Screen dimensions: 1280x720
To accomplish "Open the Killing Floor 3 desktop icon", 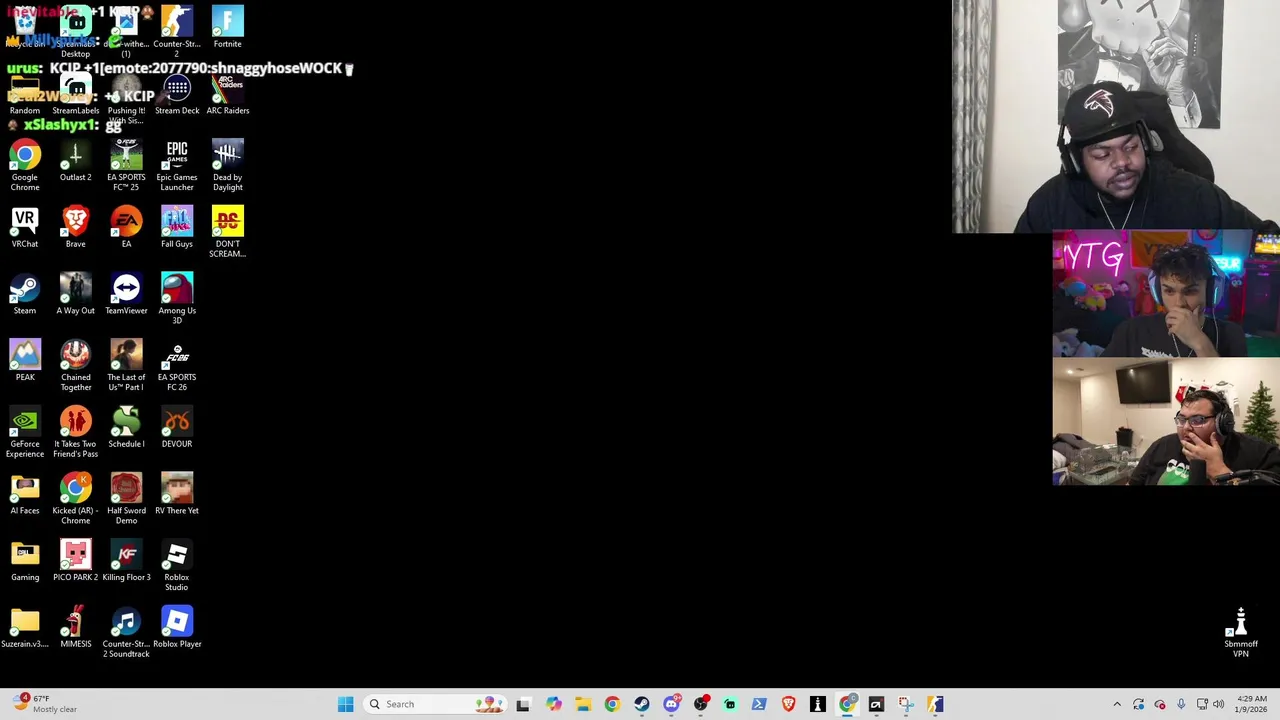I will point(126,561).
